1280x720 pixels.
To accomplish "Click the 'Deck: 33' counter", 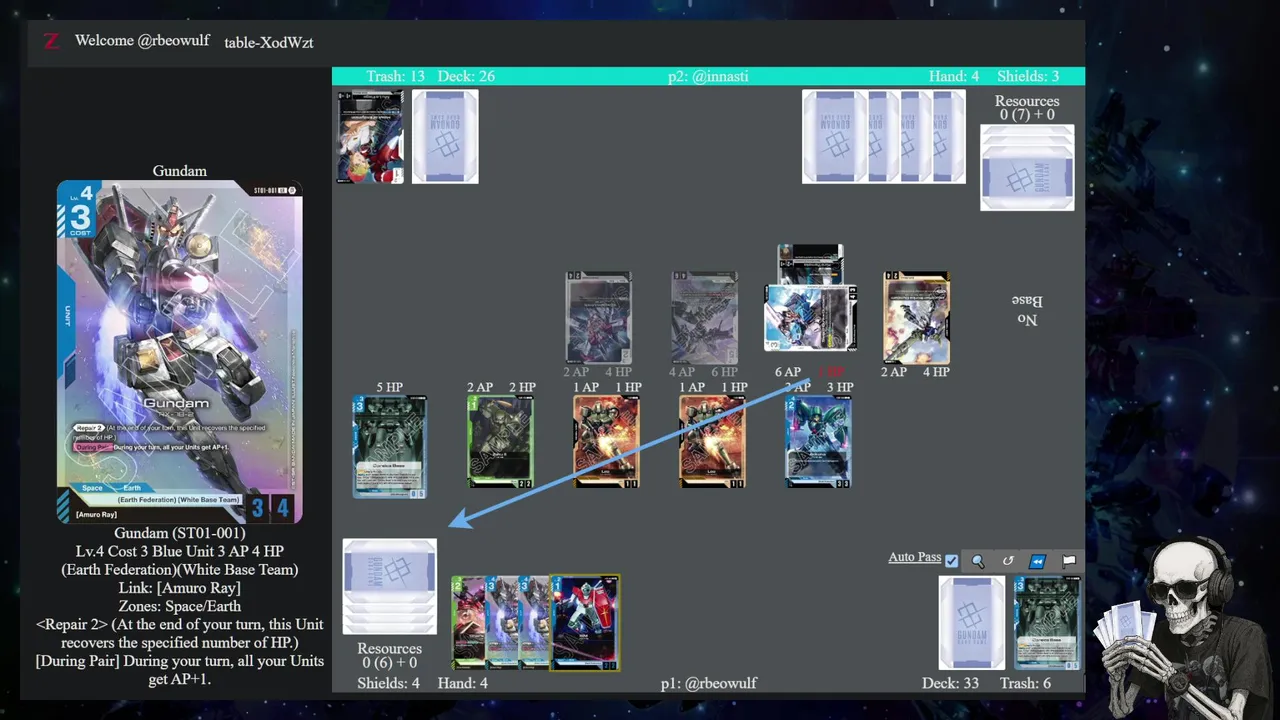I will (x=950, y=683).
